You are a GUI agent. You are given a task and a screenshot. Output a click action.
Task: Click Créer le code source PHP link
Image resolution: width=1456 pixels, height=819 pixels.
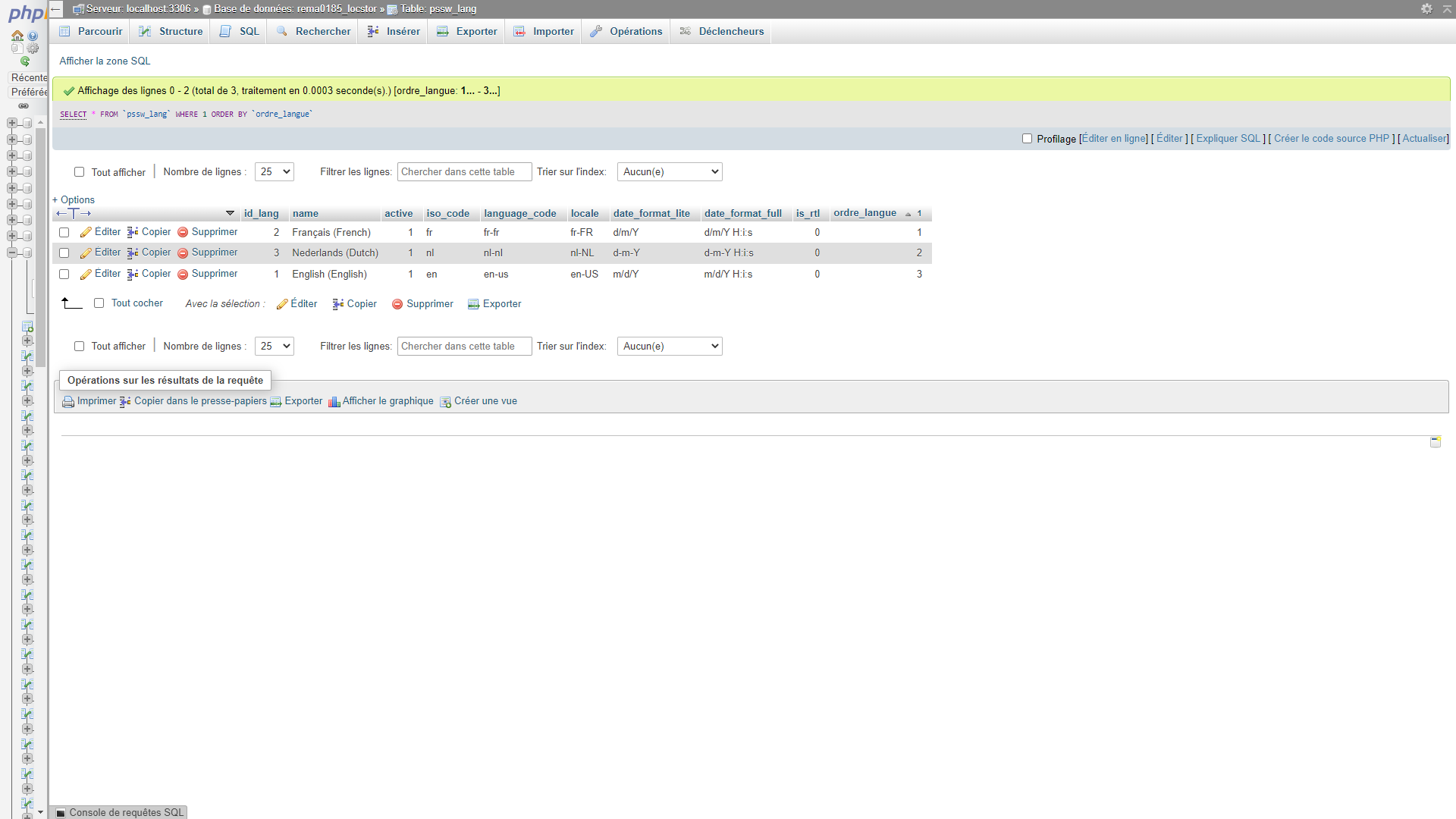click(1331, 139)
